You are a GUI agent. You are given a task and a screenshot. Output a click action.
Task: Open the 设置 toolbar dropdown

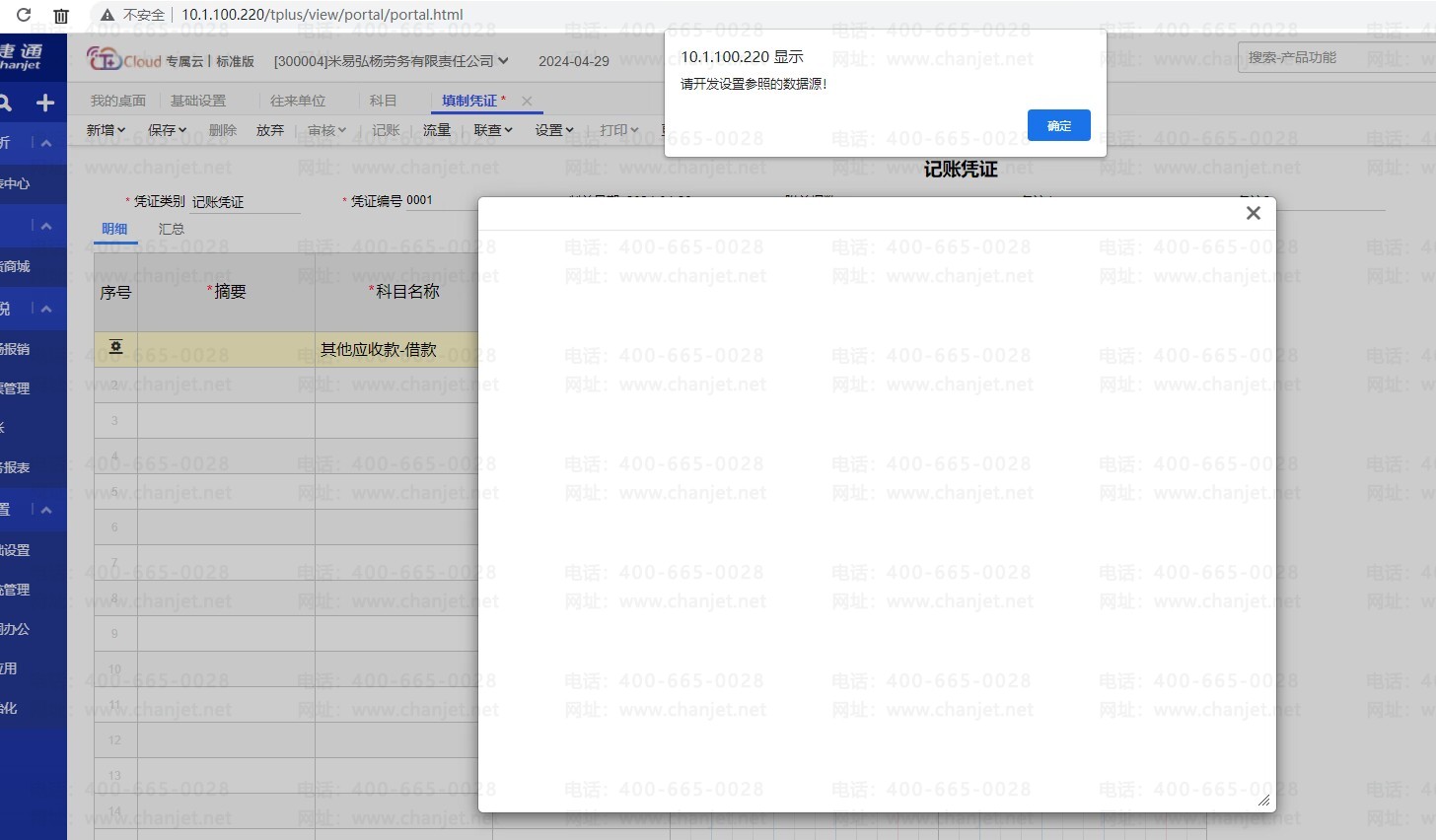pyautogui.click(x=554, y=130)
